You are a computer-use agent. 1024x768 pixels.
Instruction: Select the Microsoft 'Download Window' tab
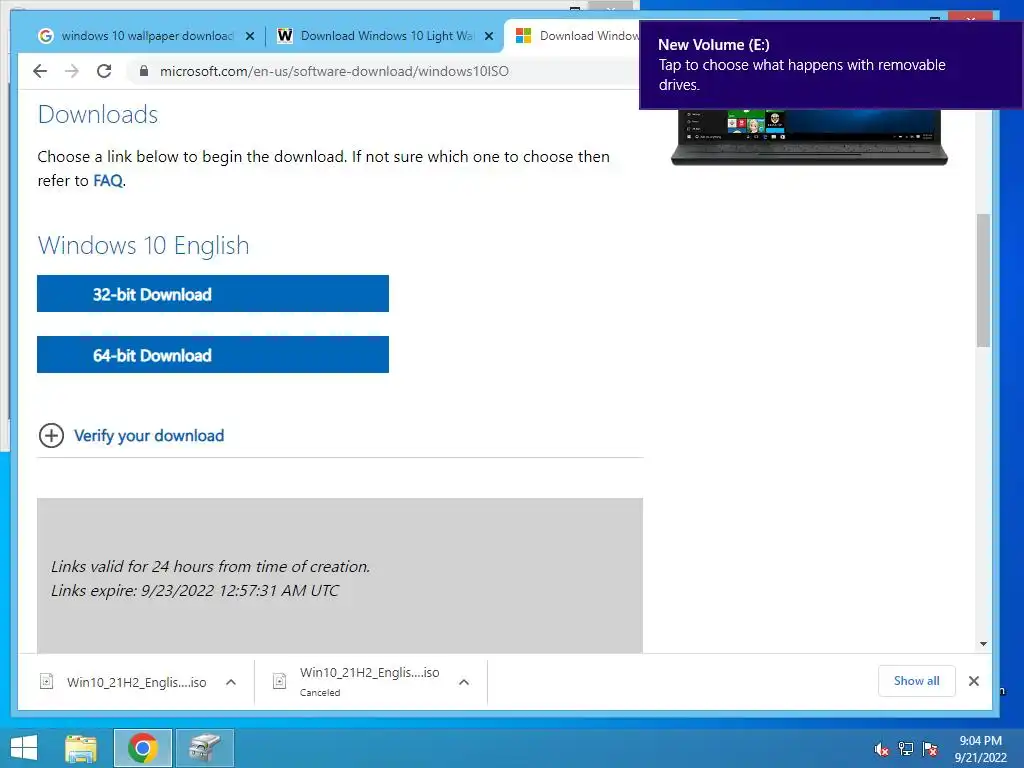coord(575,36)
